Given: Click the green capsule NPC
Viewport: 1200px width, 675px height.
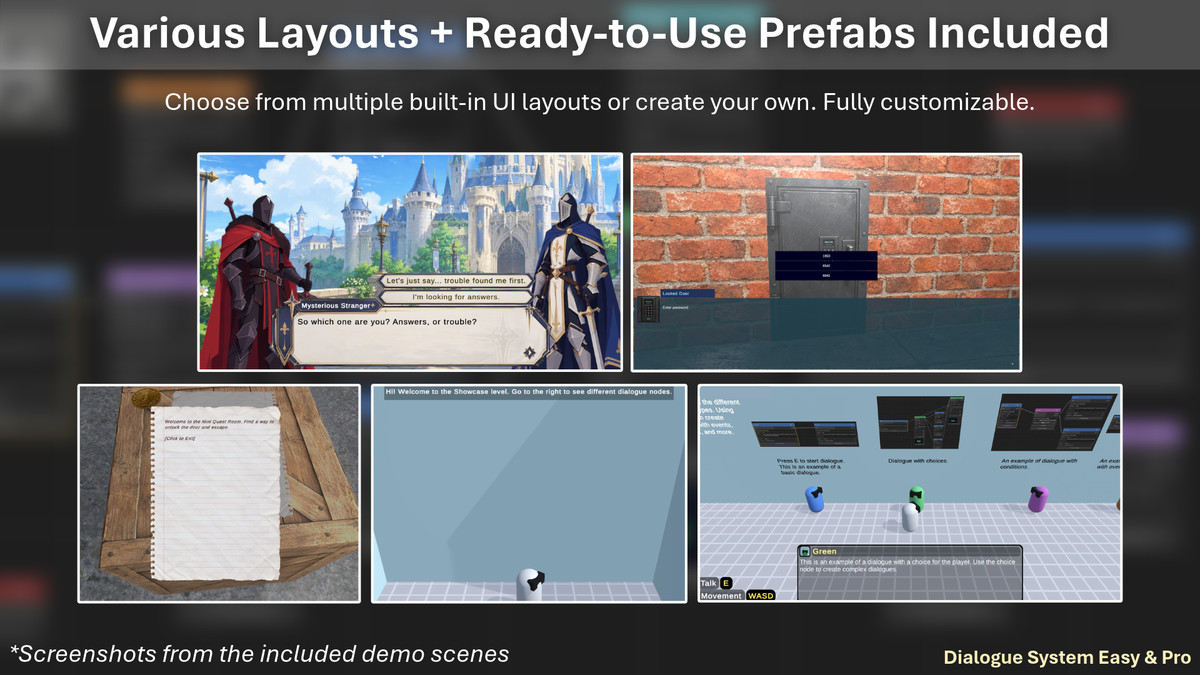Looking at the screenshot, I should coord(917,495).
